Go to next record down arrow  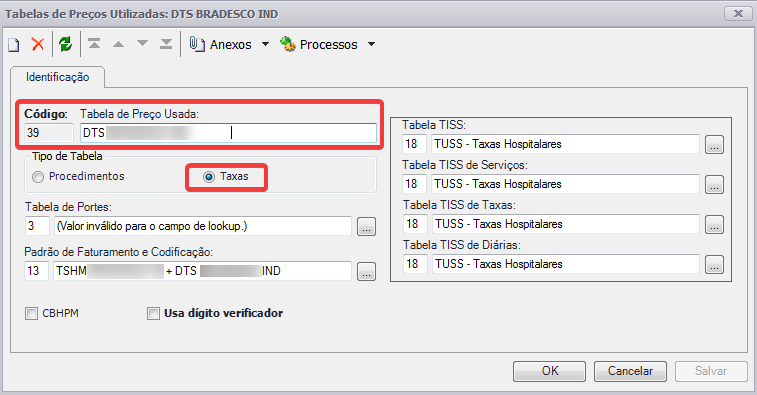[x=142, y=44]
